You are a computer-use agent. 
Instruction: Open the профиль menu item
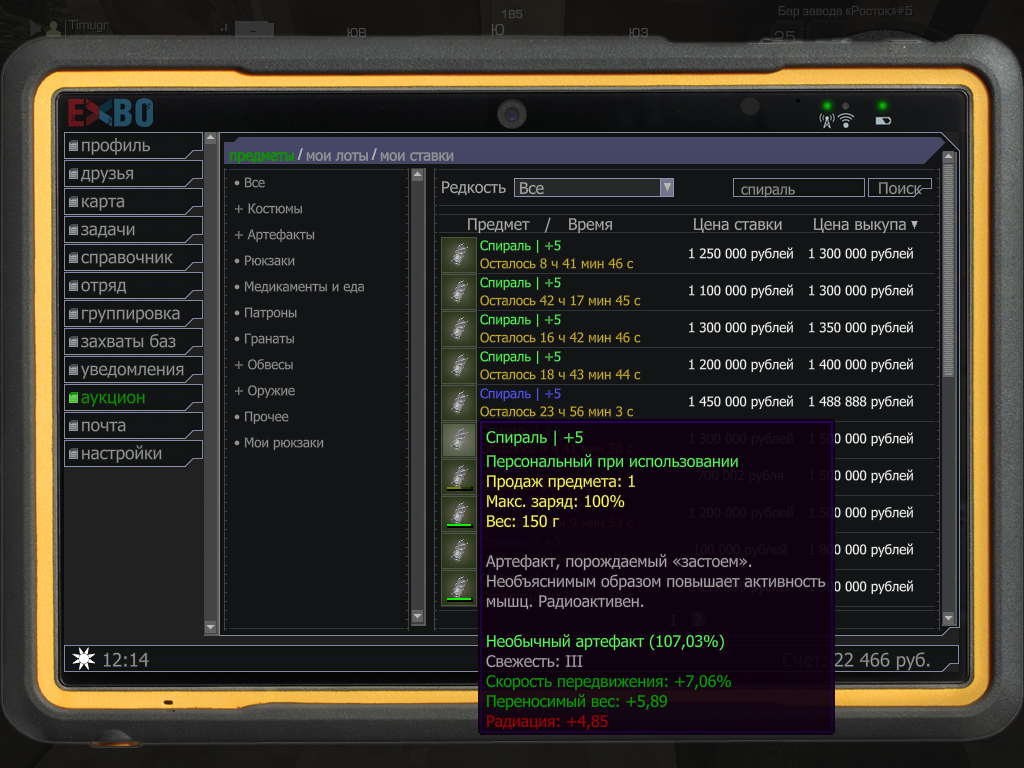tap(133, 146)
